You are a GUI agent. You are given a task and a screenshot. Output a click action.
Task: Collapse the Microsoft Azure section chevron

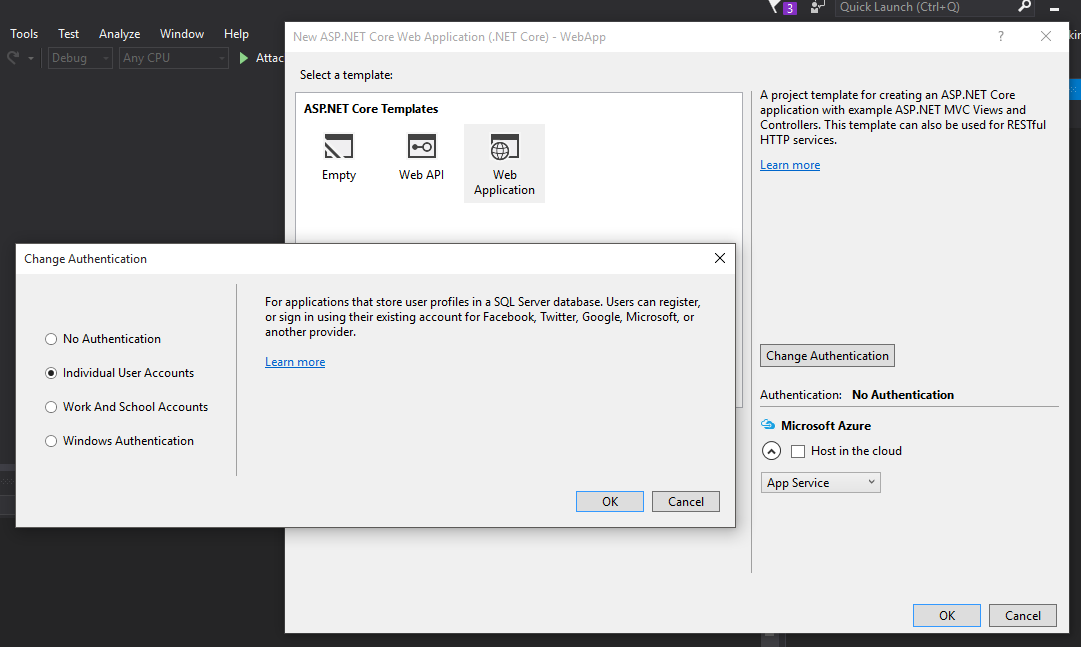coord(771,451)
